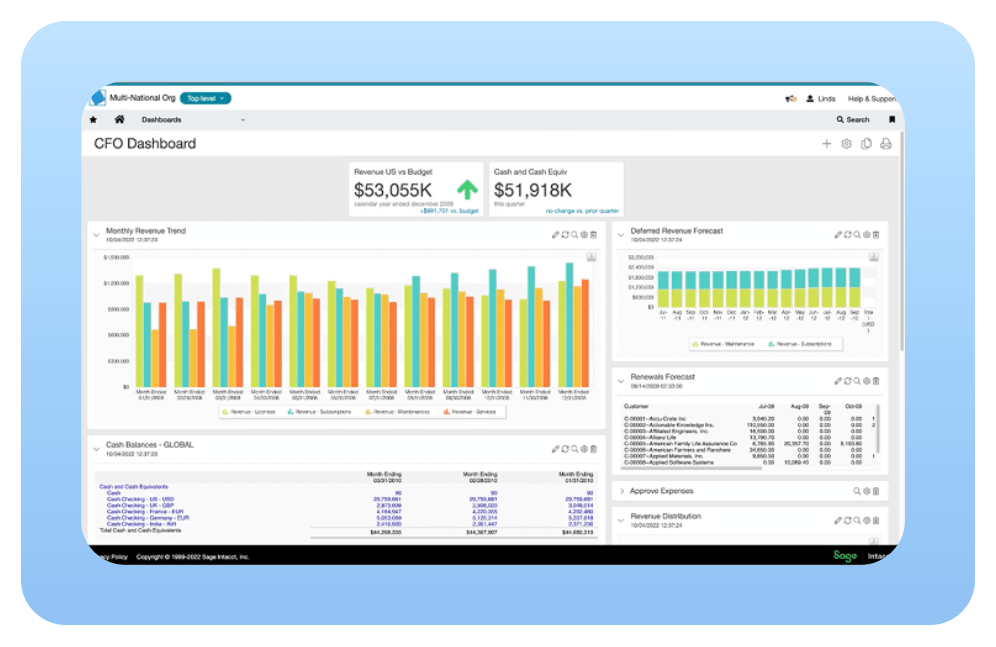Click the Renewals Forecast horizontal scrollbar
This screenshot has width=996, height=647.
tap(689, 468)
